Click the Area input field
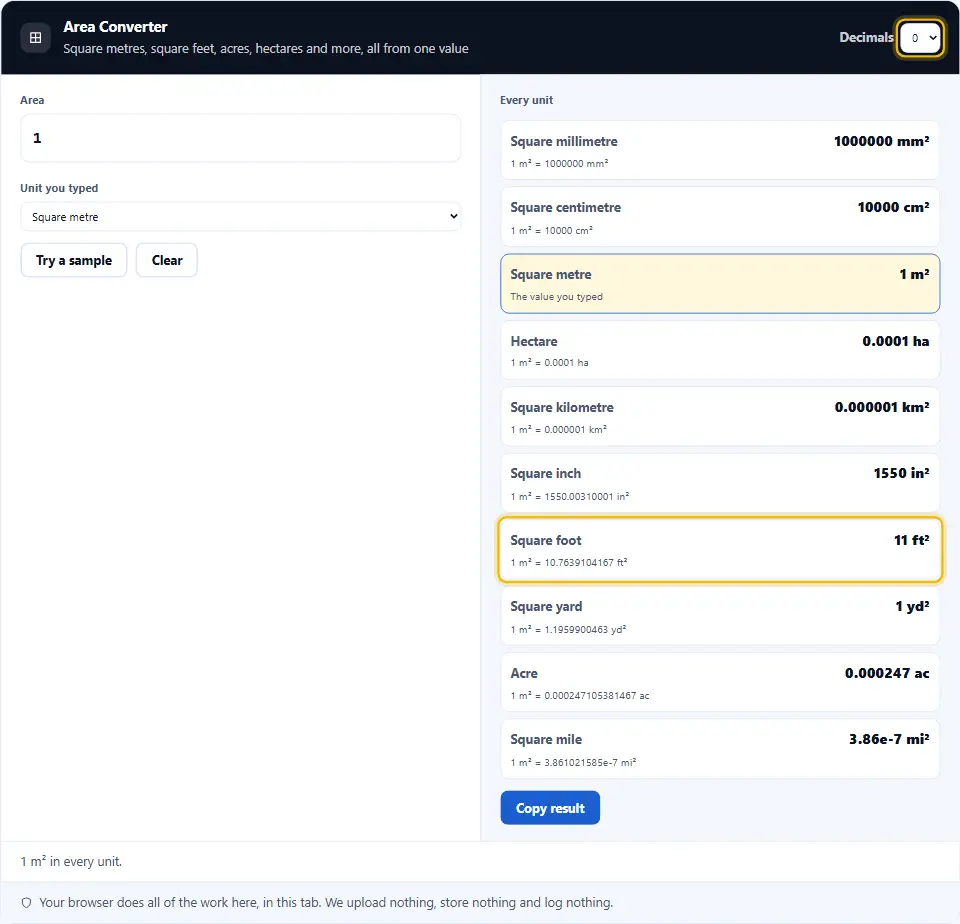 tap(241, 138)
